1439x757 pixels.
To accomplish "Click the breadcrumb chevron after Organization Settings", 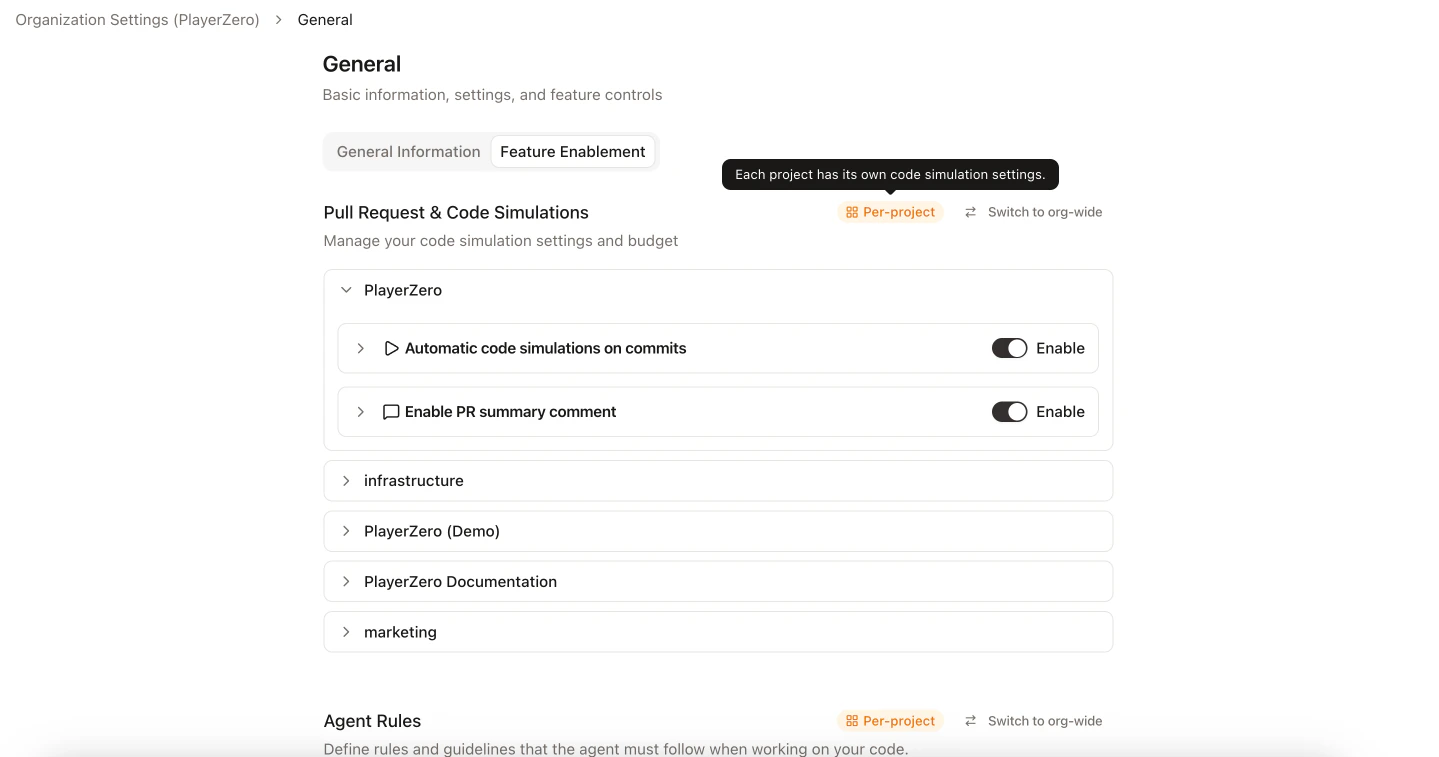I will click(278, 19).
